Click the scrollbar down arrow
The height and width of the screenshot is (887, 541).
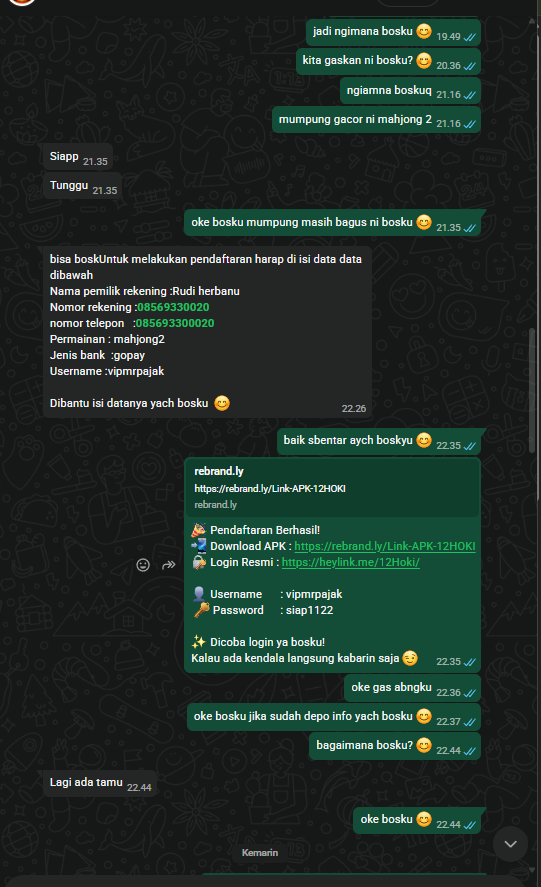pyautogui.click(x=532, y=870)
